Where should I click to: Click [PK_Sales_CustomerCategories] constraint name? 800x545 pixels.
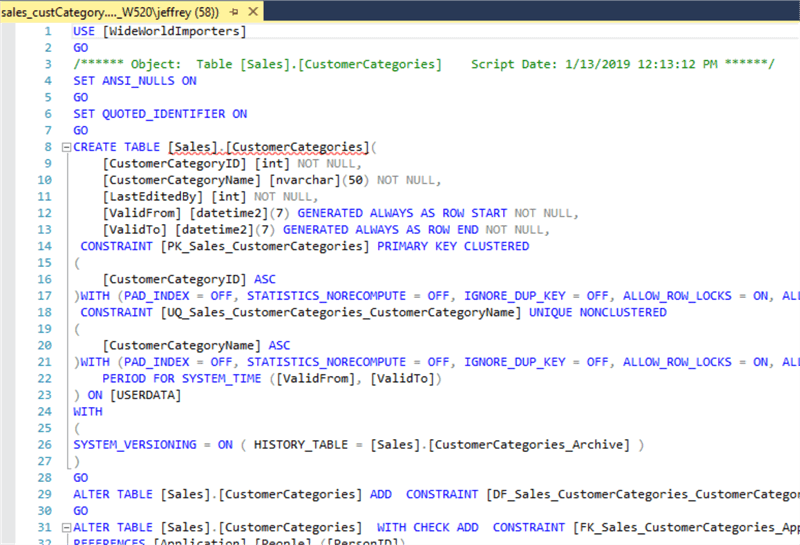265,246
